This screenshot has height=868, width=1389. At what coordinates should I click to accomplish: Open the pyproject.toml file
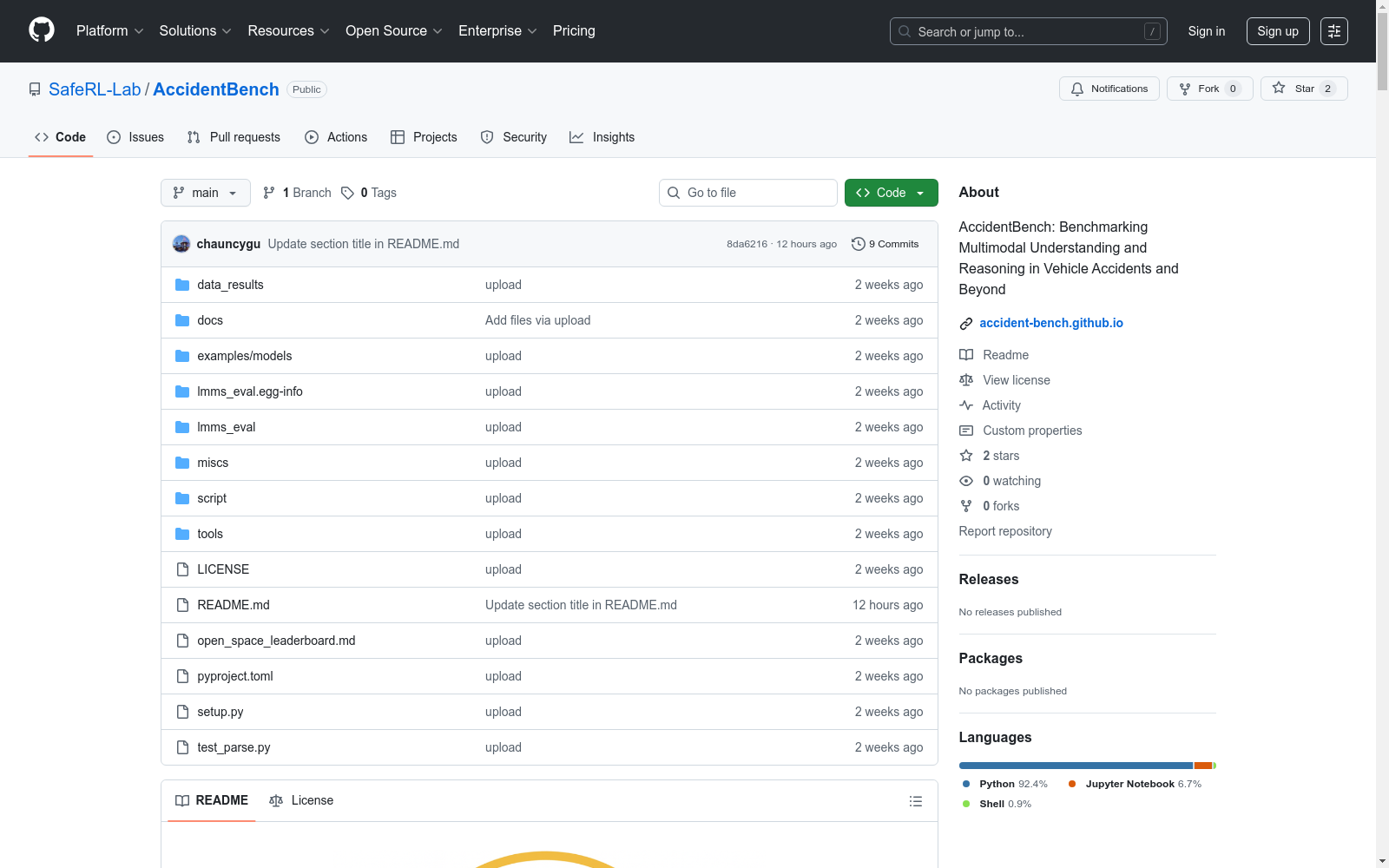click(235, 676)
